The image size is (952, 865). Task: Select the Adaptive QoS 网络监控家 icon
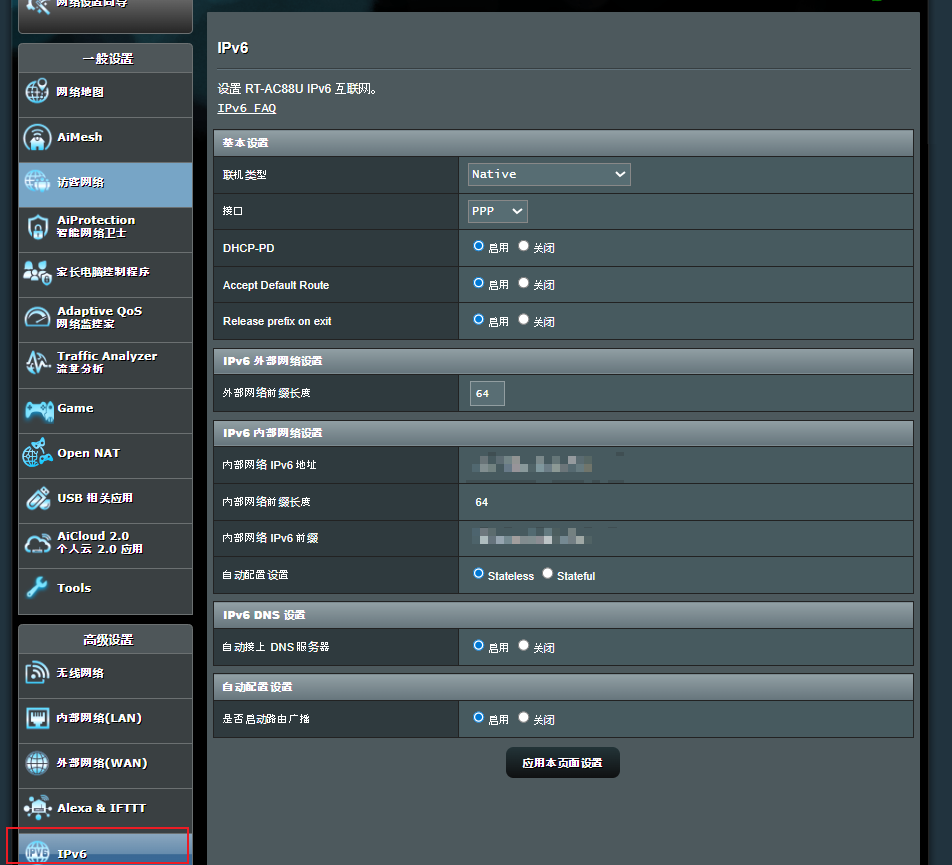pyautogui.click(x=100, y=319)
